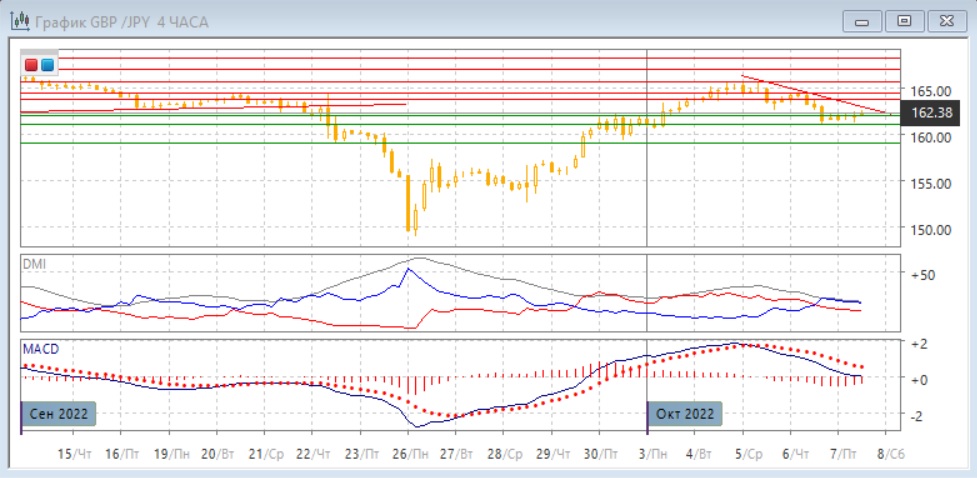This screenshot has width=977, height=478.
Task: Click the red square button on chart
Action: [x=31, y=65]
